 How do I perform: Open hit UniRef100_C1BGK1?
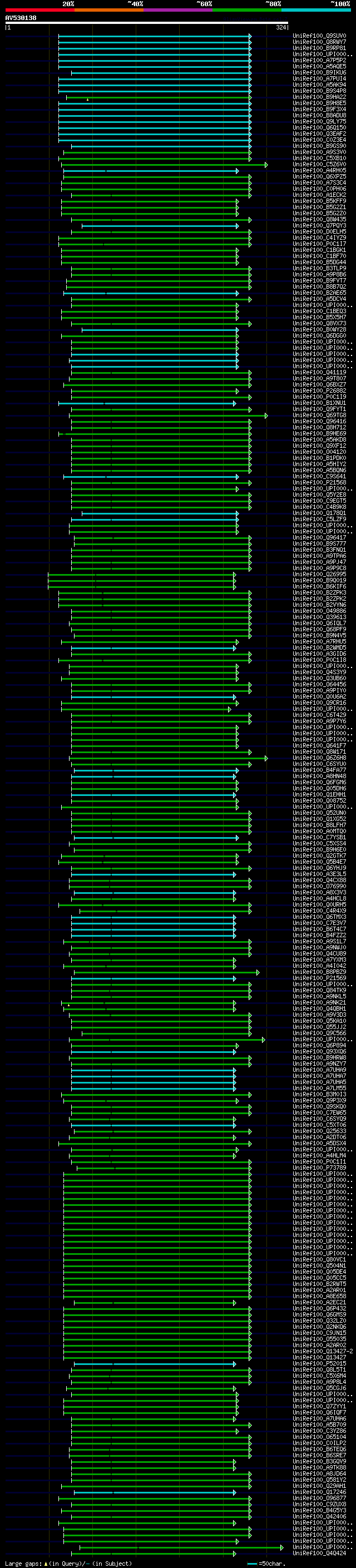point(319,250)
